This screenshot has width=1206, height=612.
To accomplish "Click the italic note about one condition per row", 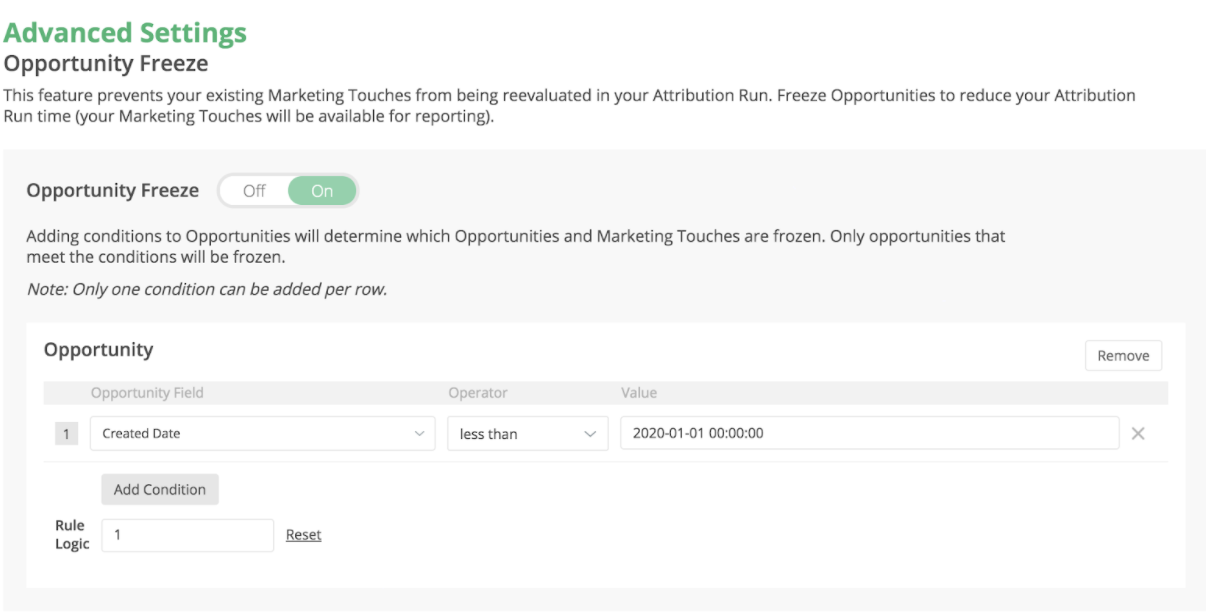I will point(206,290).
